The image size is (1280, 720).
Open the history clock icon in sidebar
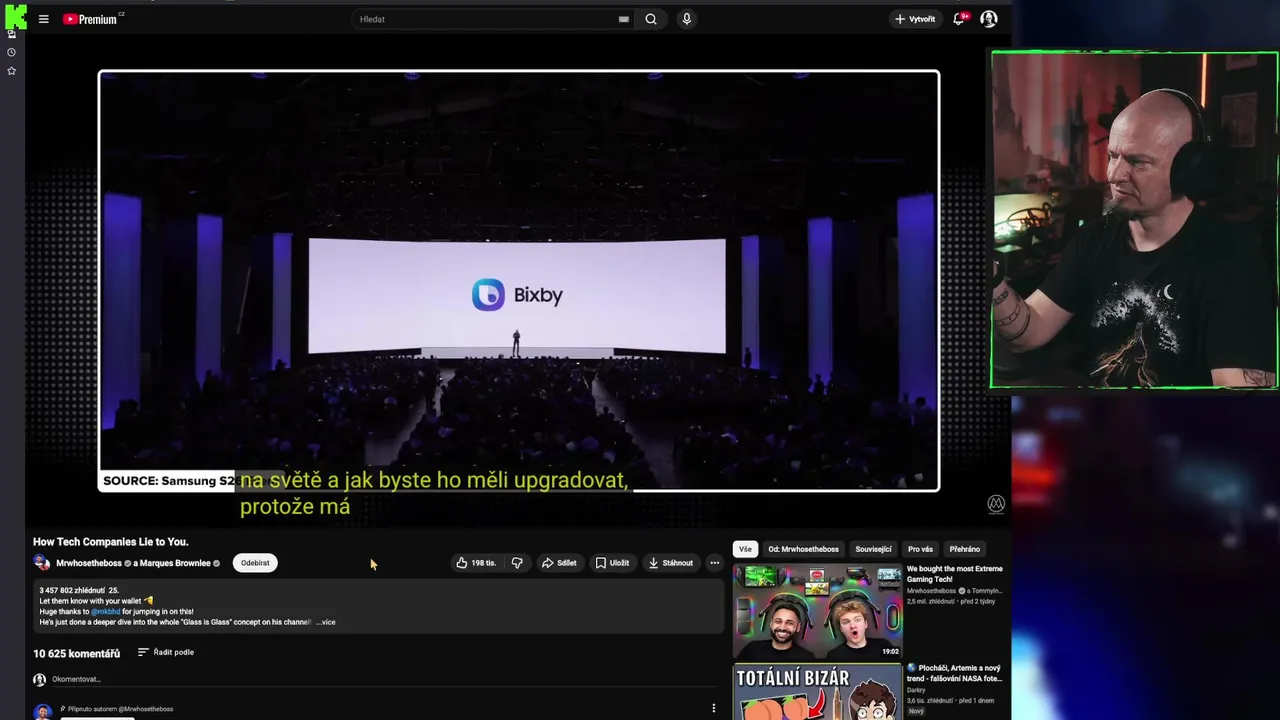coord(11,52)
